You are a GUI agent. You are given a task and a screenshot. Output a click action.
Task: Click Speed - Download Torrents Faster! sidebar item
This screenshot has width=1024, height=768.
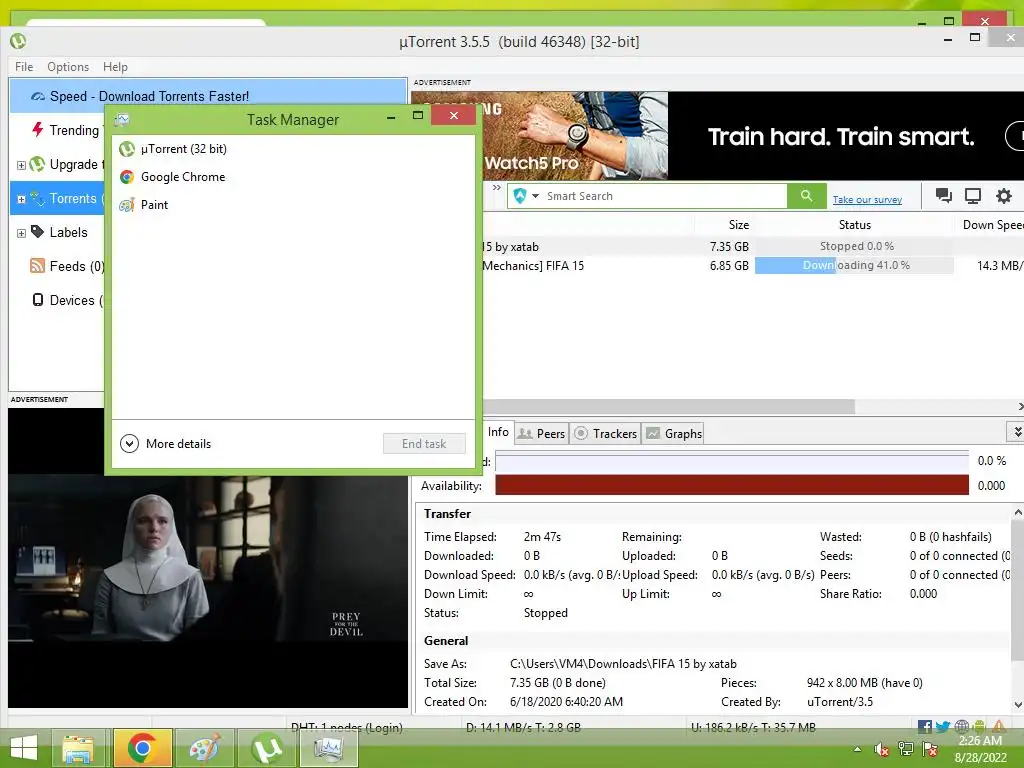208,96
